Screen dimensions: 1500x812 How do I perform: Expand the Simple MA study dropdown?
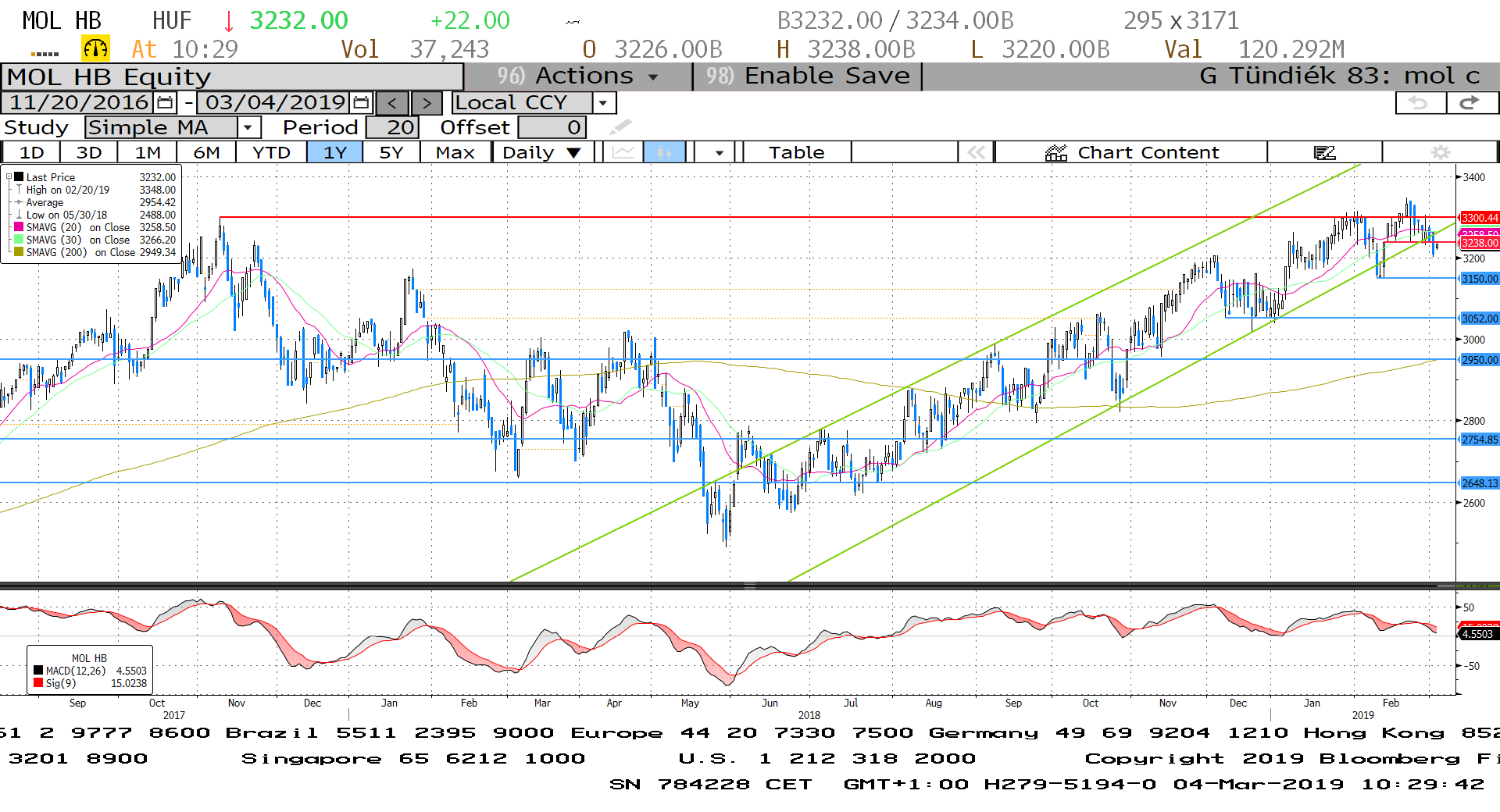pyautogui.click(x=248, y=127)
